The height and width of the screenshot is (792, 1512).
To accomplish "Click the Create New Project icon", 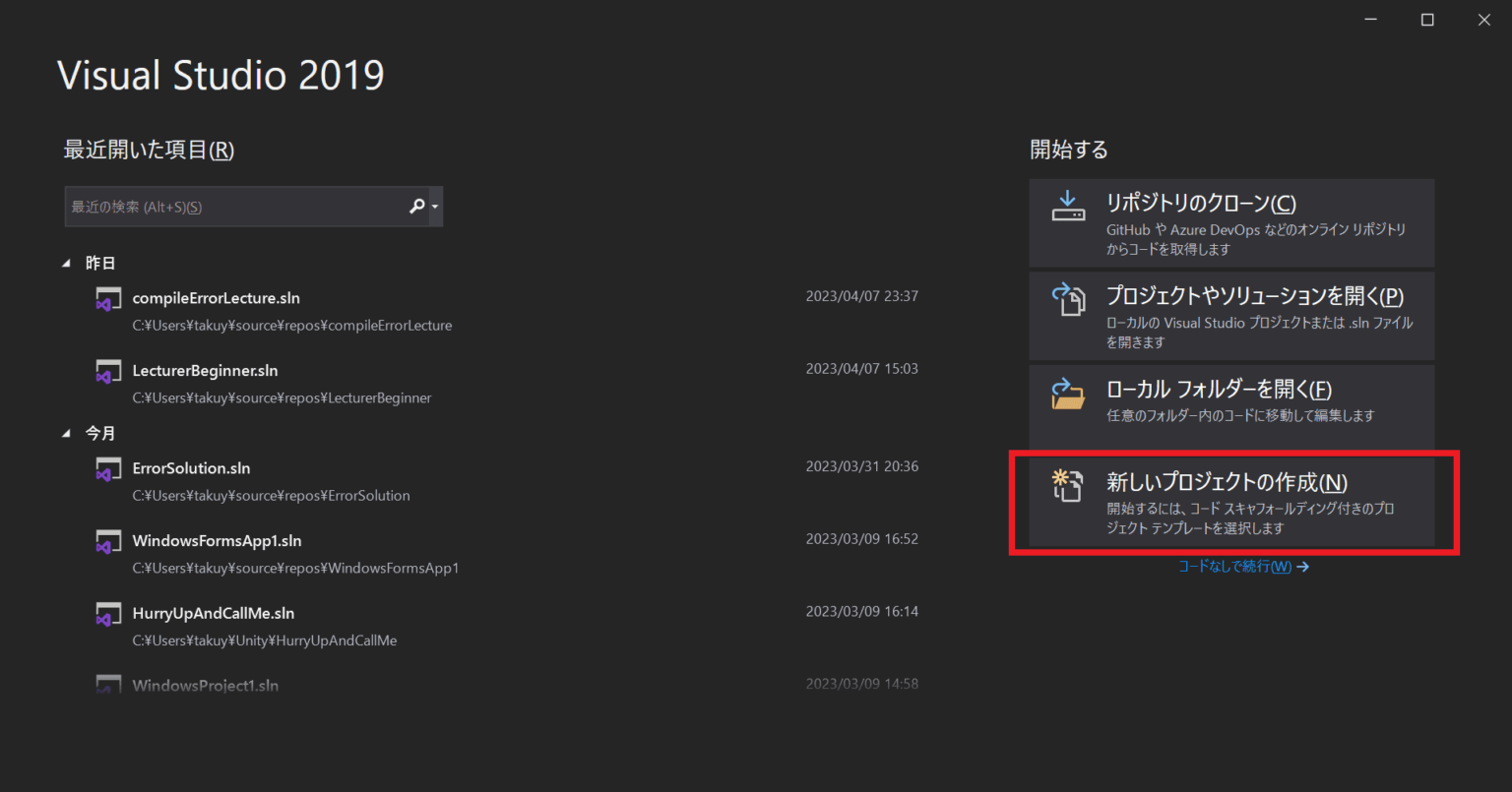I will (x=1068, y=485).
